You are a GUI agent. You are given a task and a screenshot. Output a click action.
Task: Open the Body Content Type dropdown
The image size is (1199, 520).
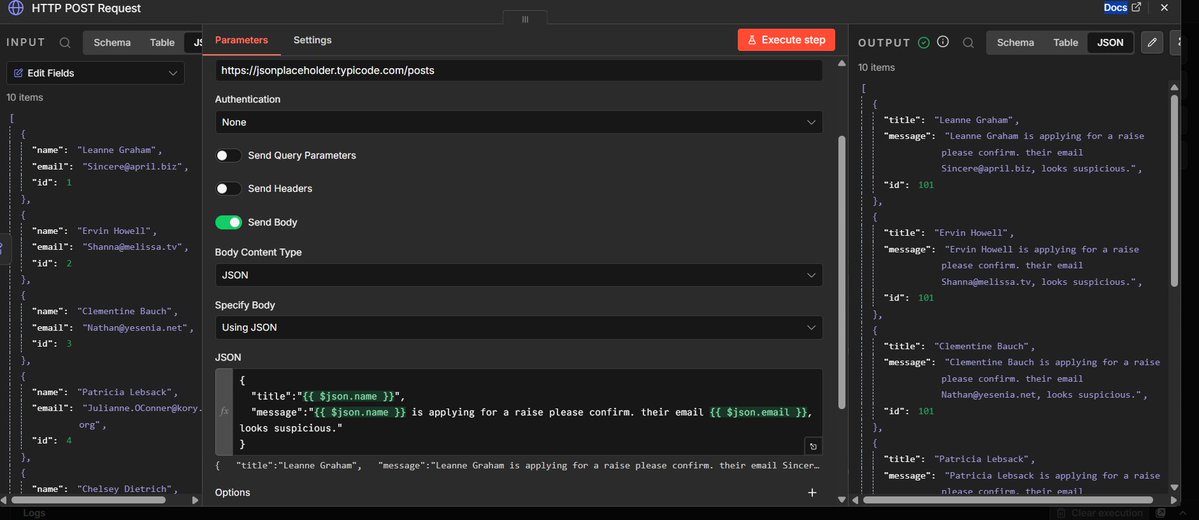518,275
